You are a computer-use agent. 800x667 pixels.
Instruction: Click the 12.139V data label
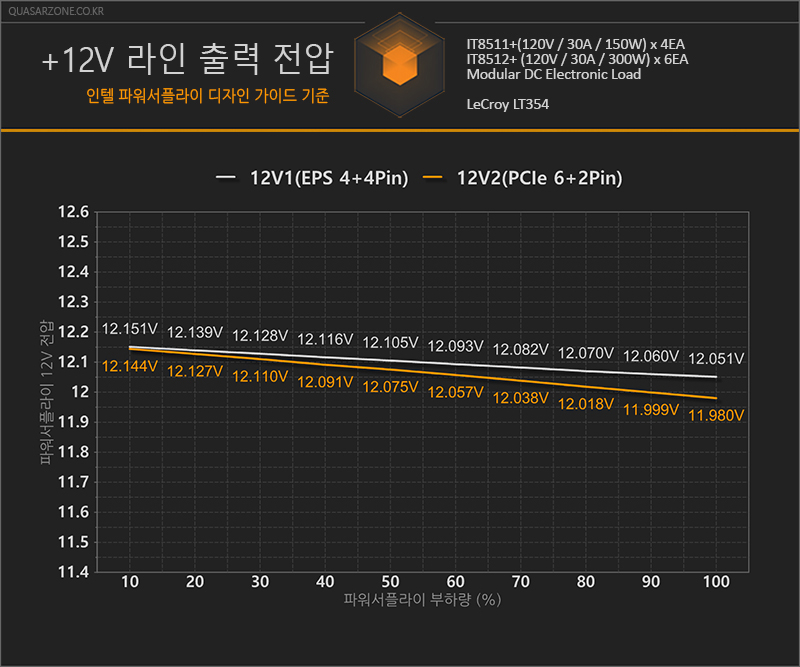(x=195, y=333)
